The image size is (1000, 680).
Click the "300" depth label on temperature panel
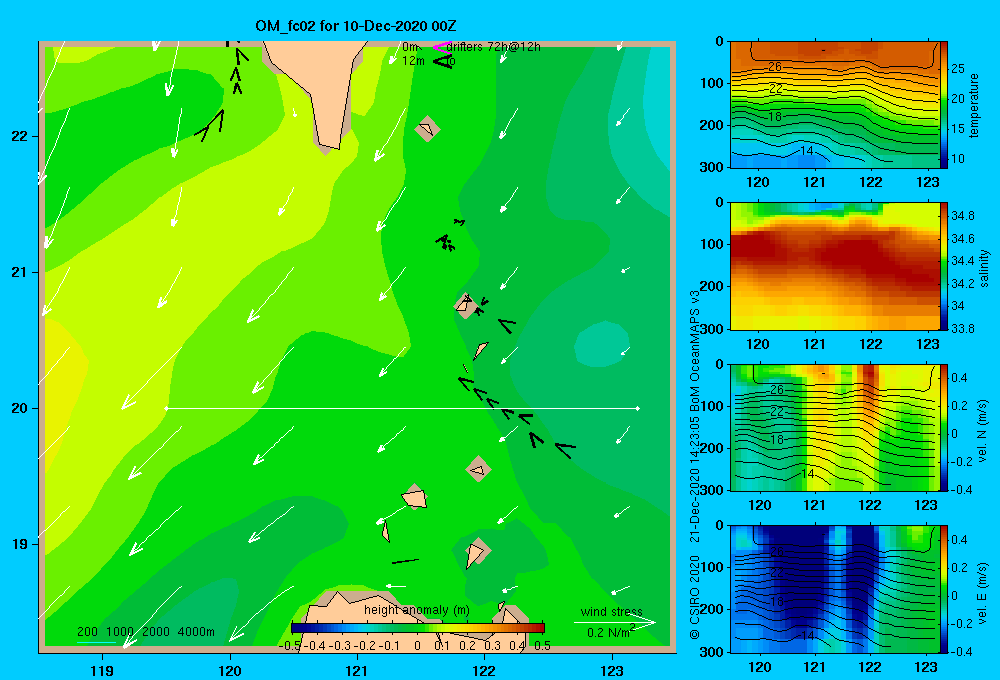tap(711, 167)
